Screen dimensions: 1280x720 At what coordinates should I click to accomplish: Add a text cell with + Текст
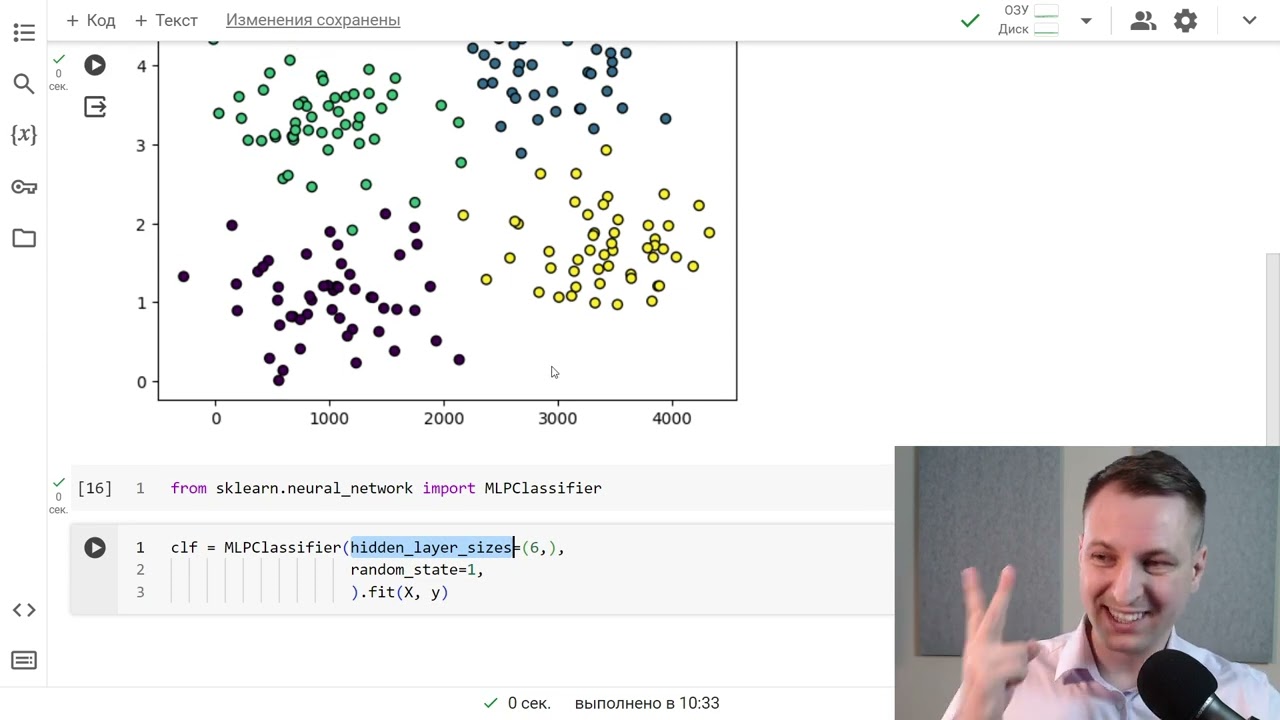tap(166, 20)
